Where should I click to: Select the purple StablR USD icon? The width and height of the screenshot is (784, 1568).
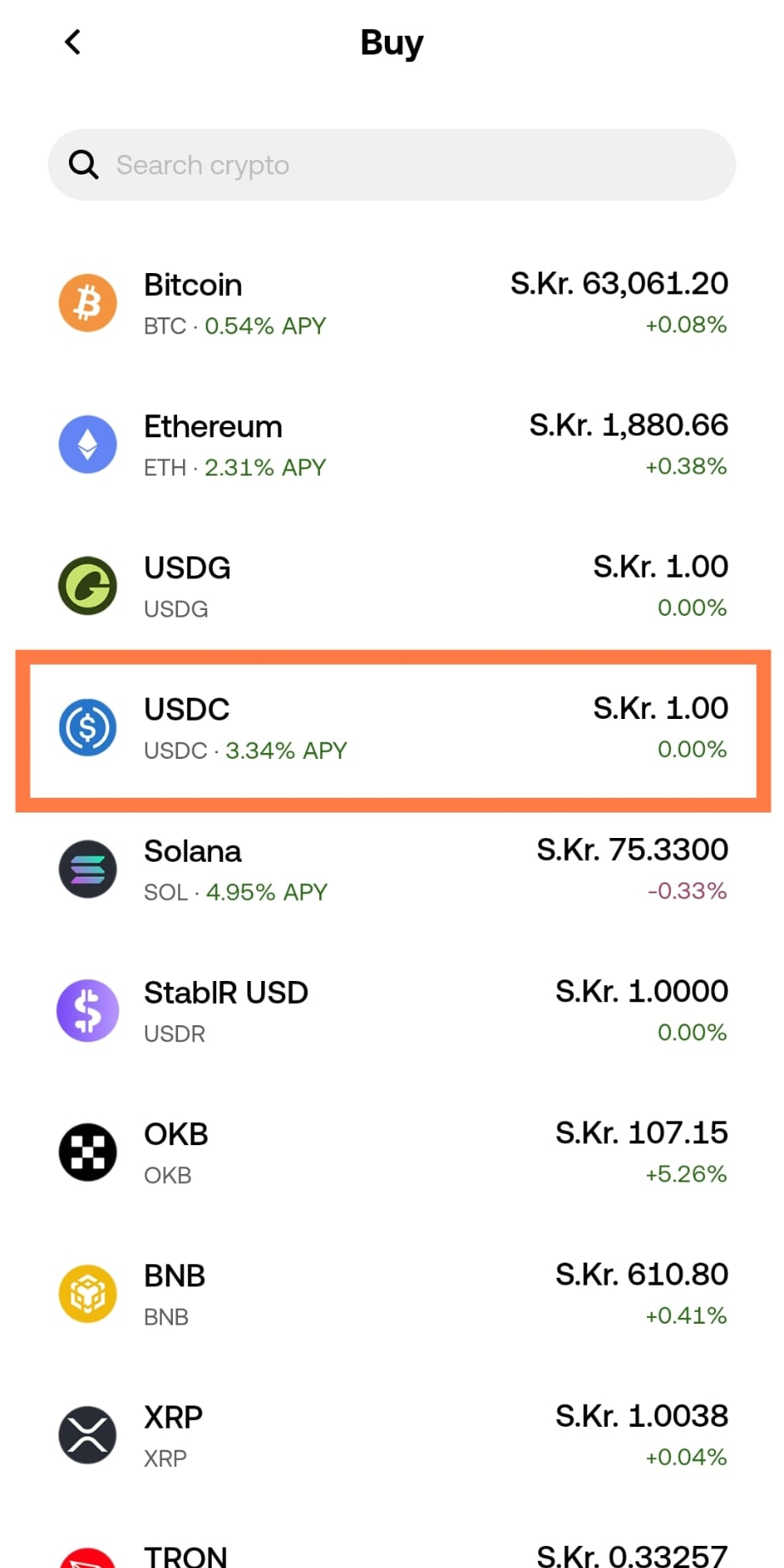point(88,1011)
